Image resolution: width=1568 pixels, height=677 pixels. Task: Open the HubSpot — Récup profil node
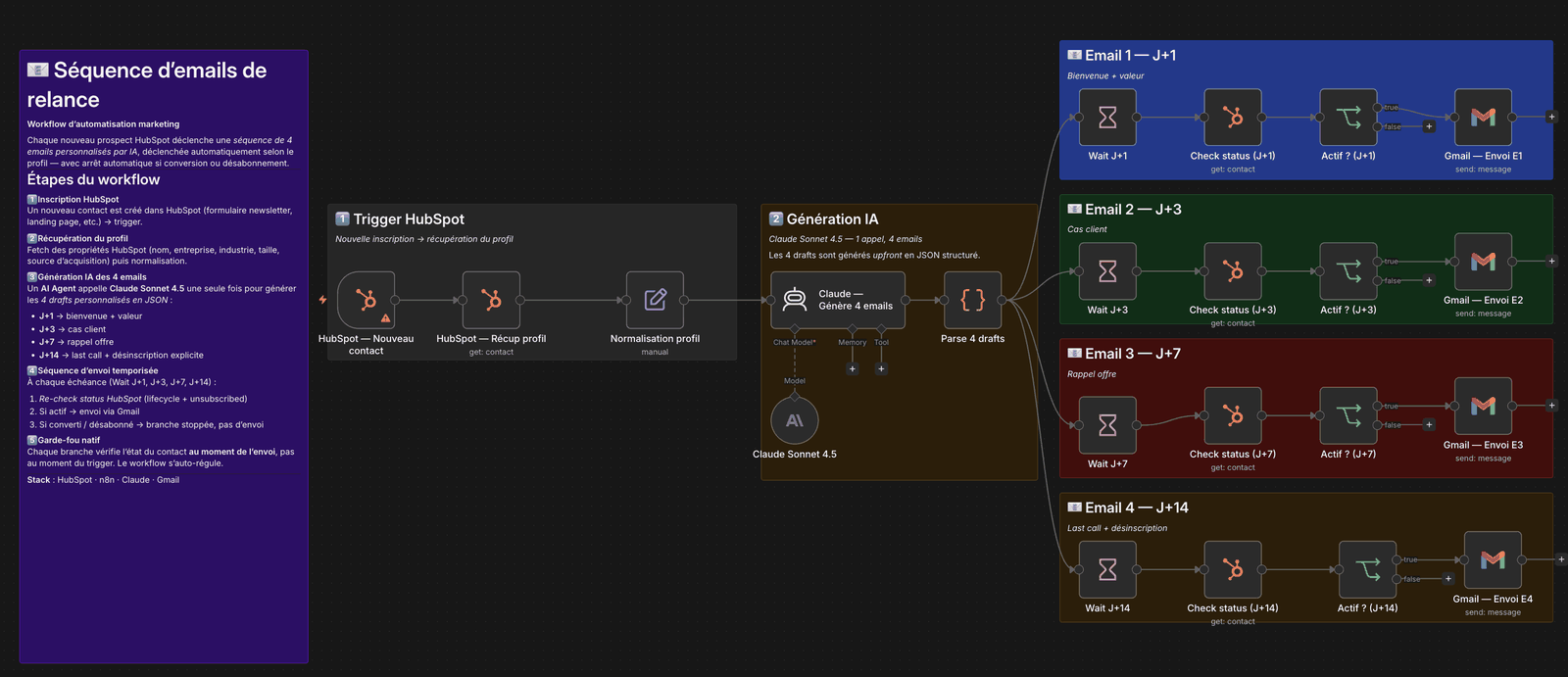point(491,300)
